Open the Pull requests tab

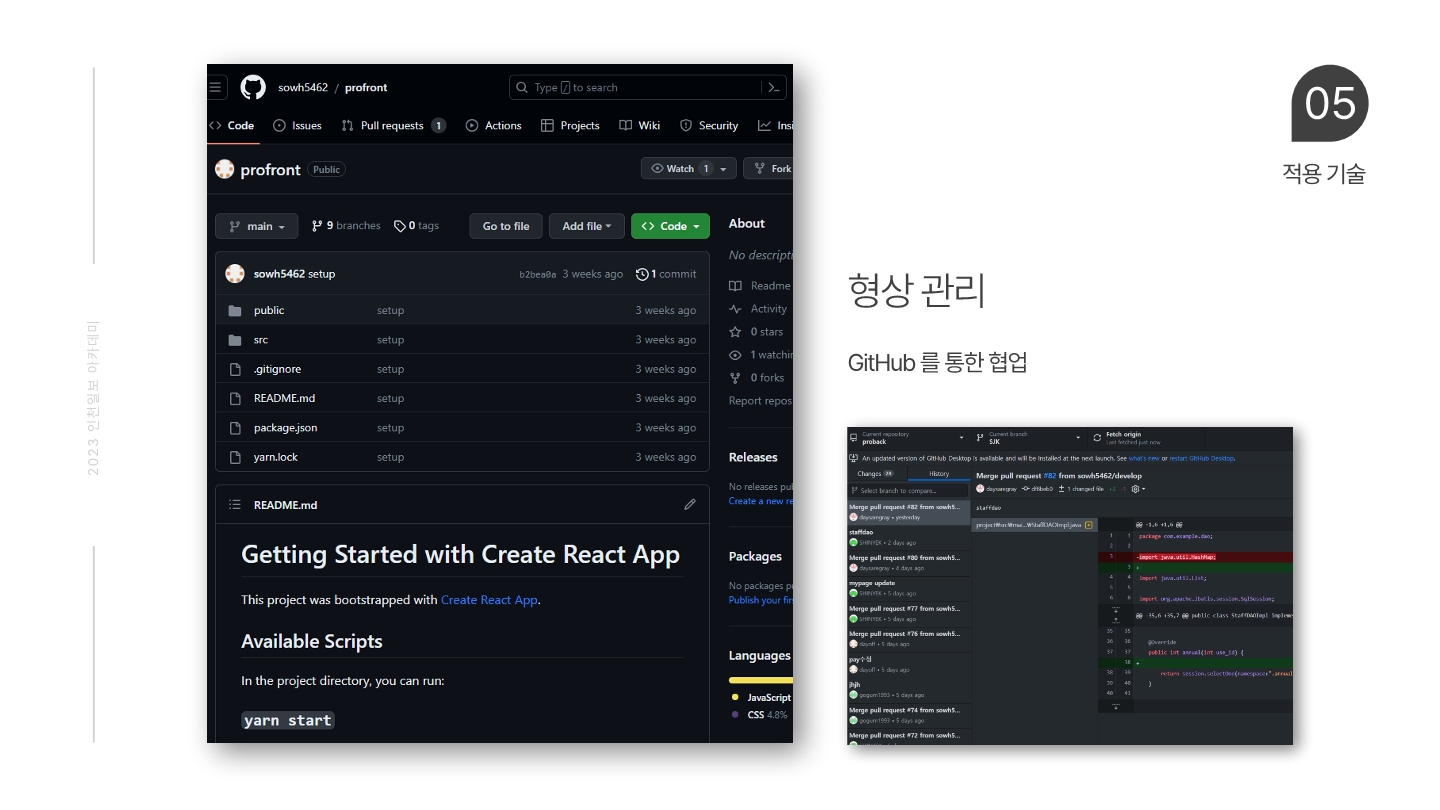click(x=393, y=126)
